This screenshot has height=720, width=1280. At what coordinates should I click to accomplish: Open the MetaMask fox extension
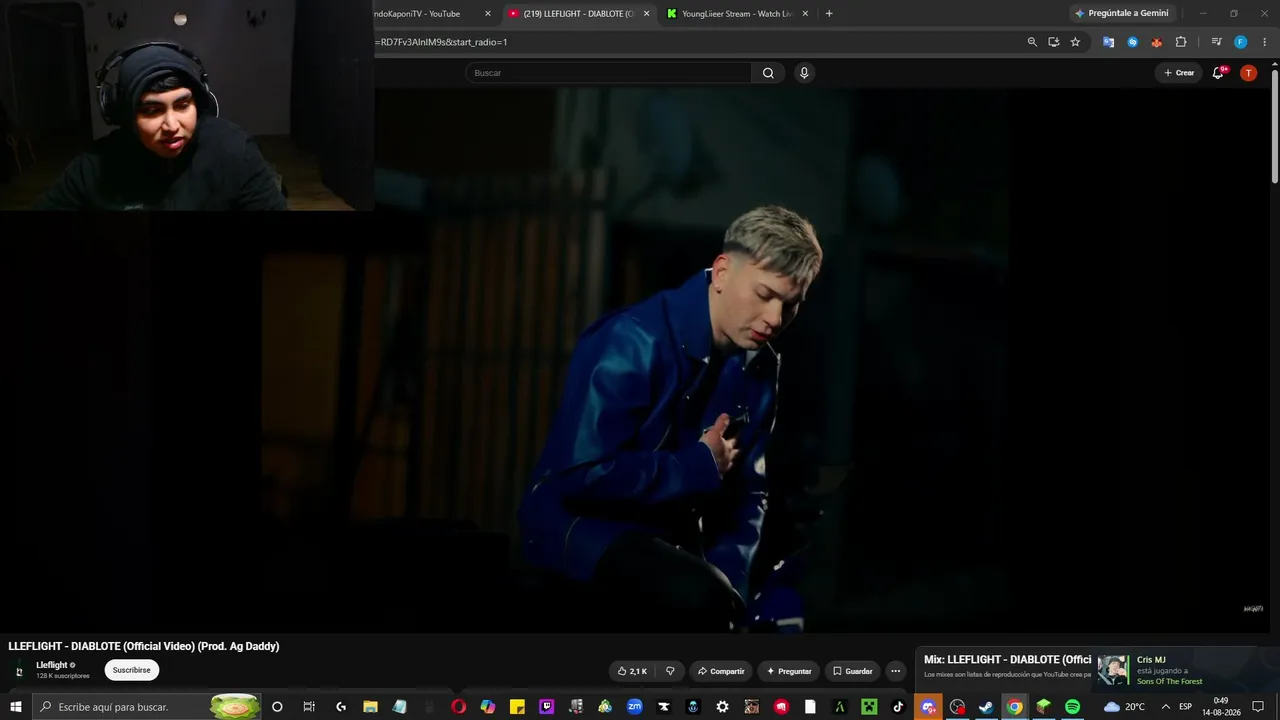tap(1156, 42)
